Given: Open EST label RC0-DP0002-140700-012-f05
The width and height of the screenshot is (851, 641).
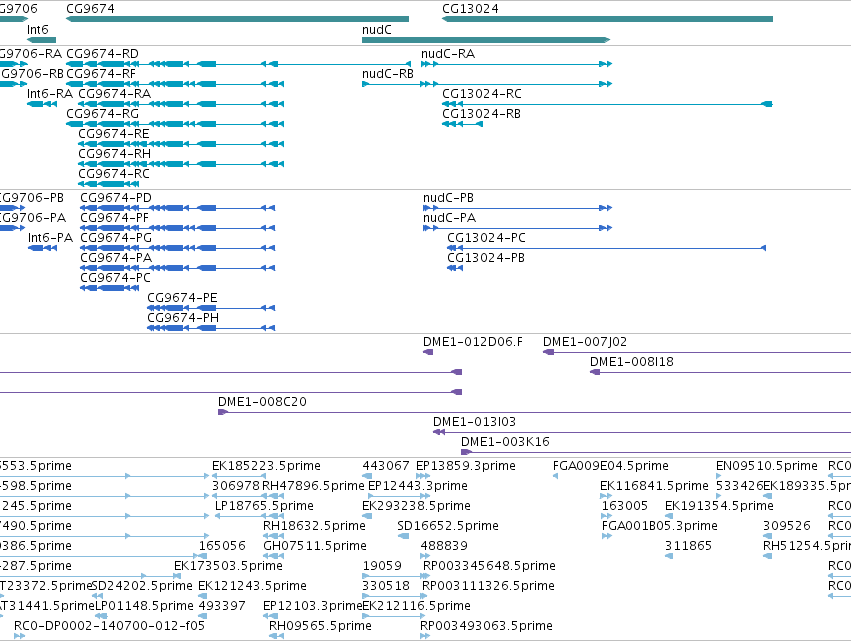Looking at the screenshot, I should 109,627.
